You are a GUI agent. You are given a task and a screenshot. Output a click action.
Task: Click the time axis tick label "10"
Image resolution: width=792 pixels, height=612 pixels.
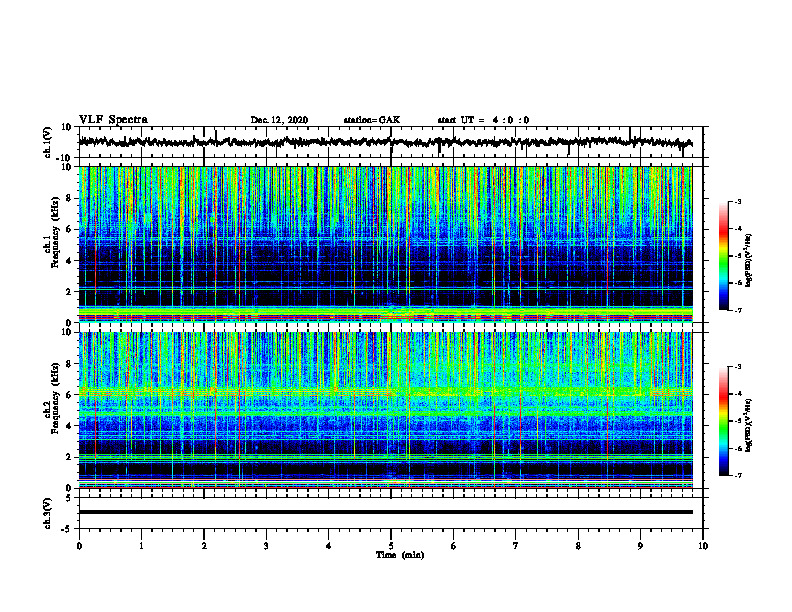click(x=703, y=546)
